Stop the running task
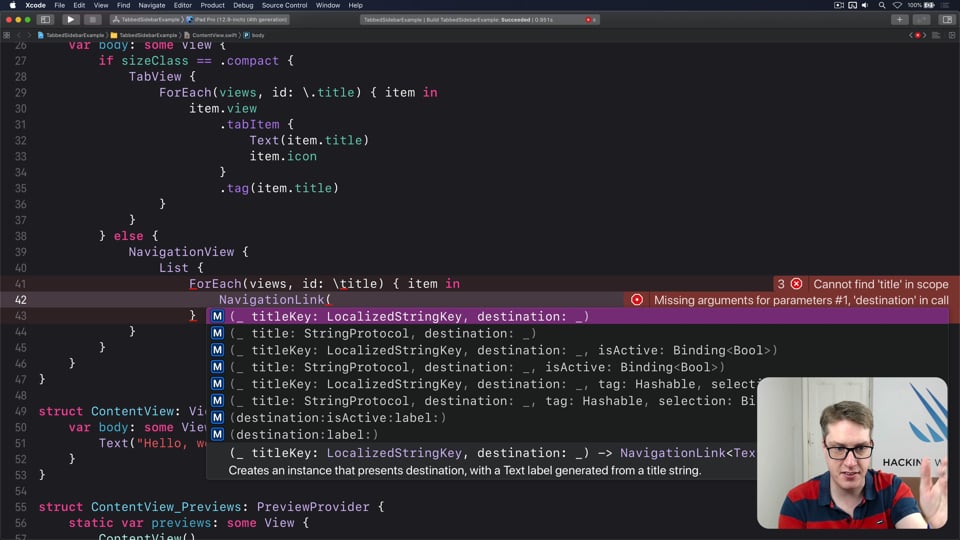960x540 pixels. click(x=92, y=20)
